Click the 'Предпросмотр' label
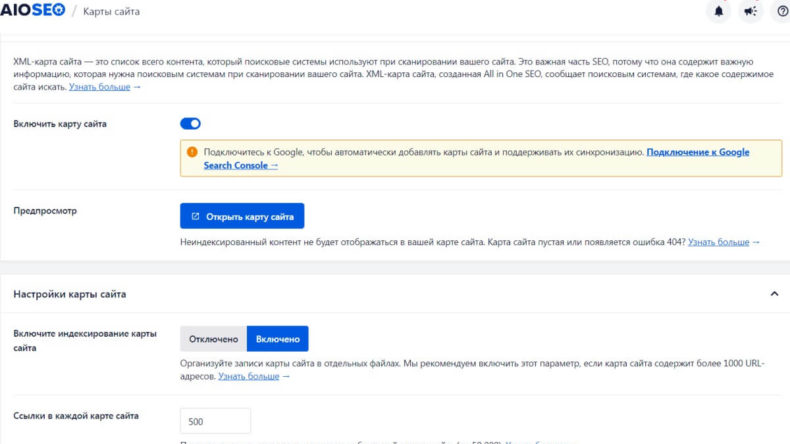Viewport: 790px width, 444px height. 45,211
